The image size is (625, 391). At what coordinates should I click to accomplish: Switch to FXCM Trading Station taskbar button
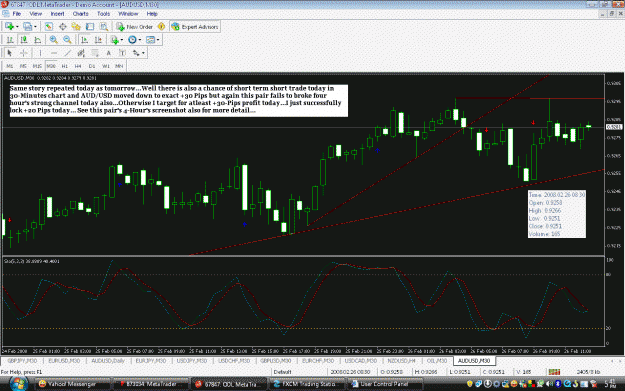pos(307,384)
